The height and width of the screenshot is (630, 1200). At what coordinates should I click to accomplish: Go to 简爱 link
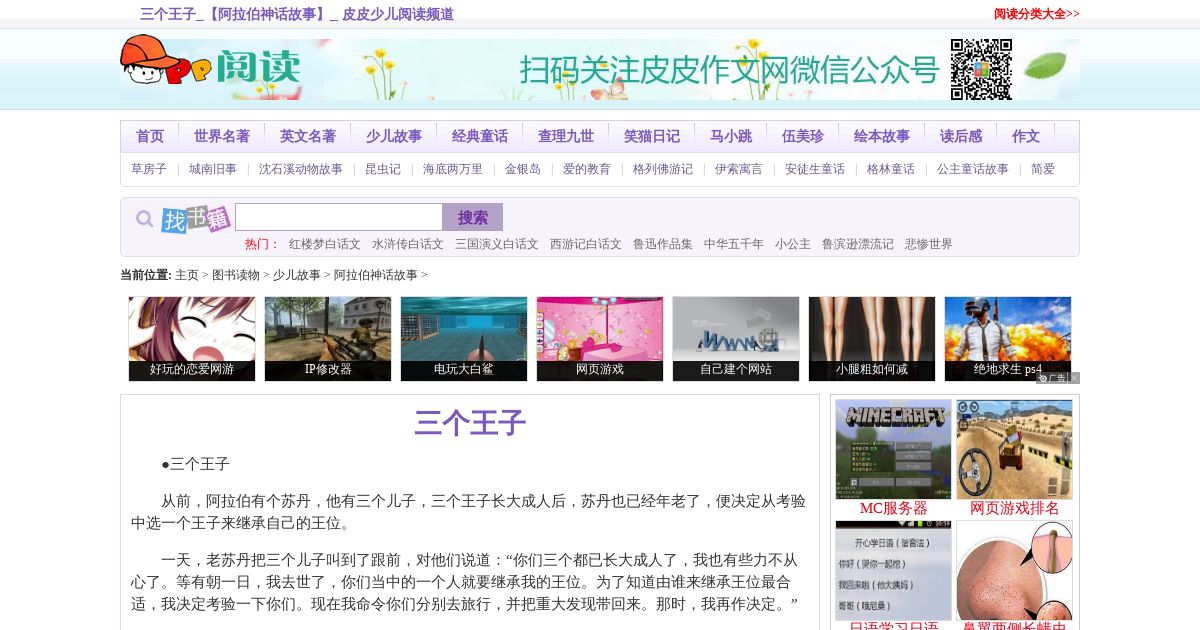point(1043,169)
